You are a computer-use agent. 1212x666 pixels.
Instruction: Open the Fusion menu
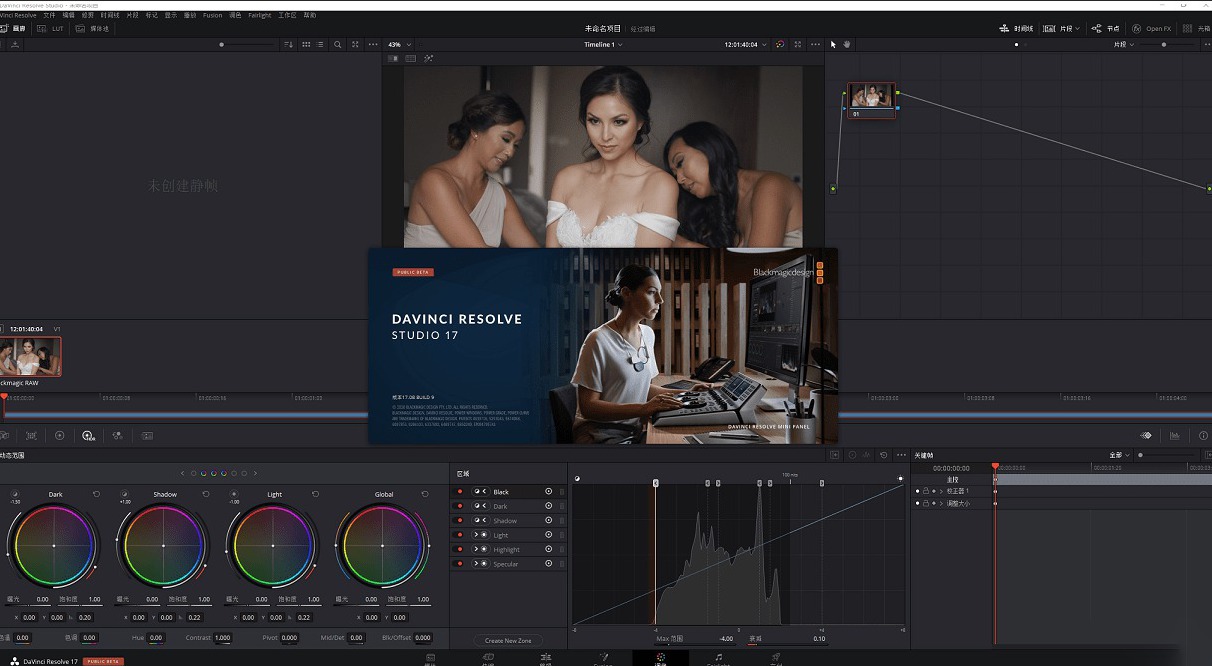(212, 15)
